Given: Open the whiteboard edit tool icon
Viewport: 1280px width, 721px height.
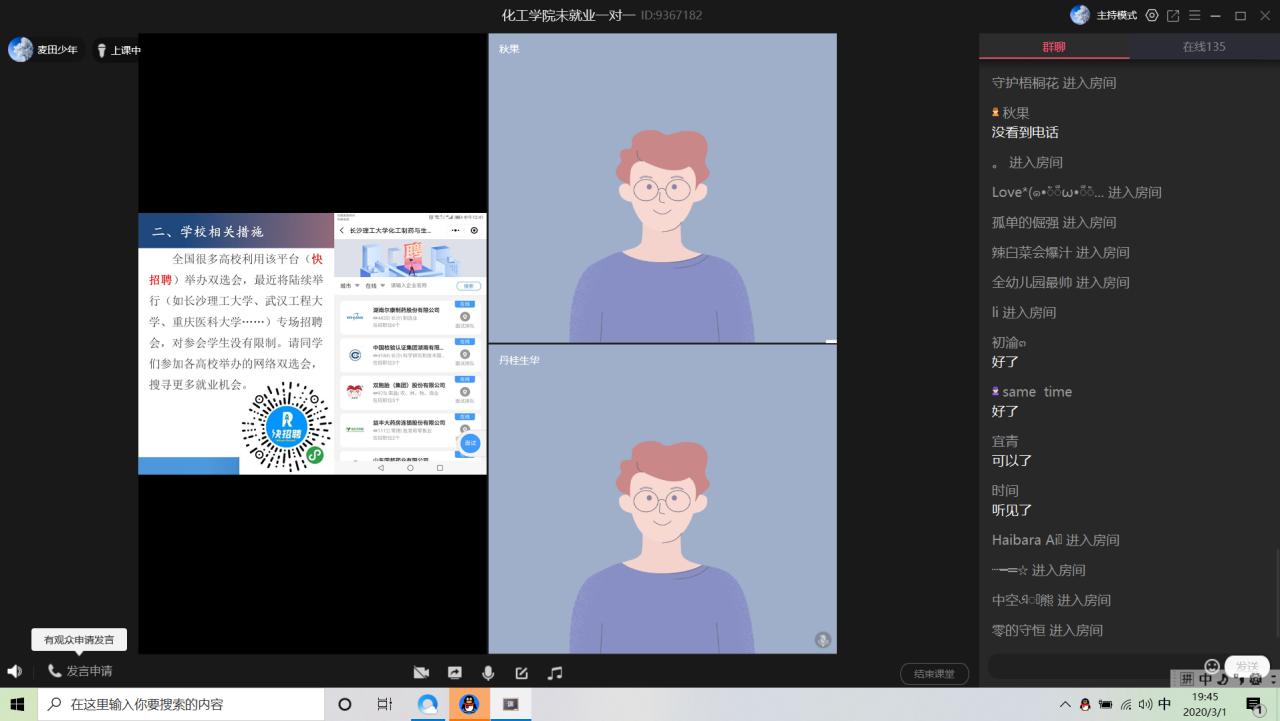Looking at the screenshot, I should (x=521, y=673).
